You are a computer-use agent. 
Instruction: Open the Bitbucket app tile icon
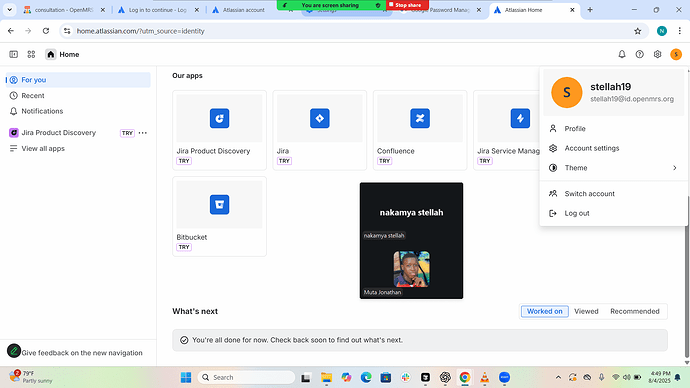[219, 205]
